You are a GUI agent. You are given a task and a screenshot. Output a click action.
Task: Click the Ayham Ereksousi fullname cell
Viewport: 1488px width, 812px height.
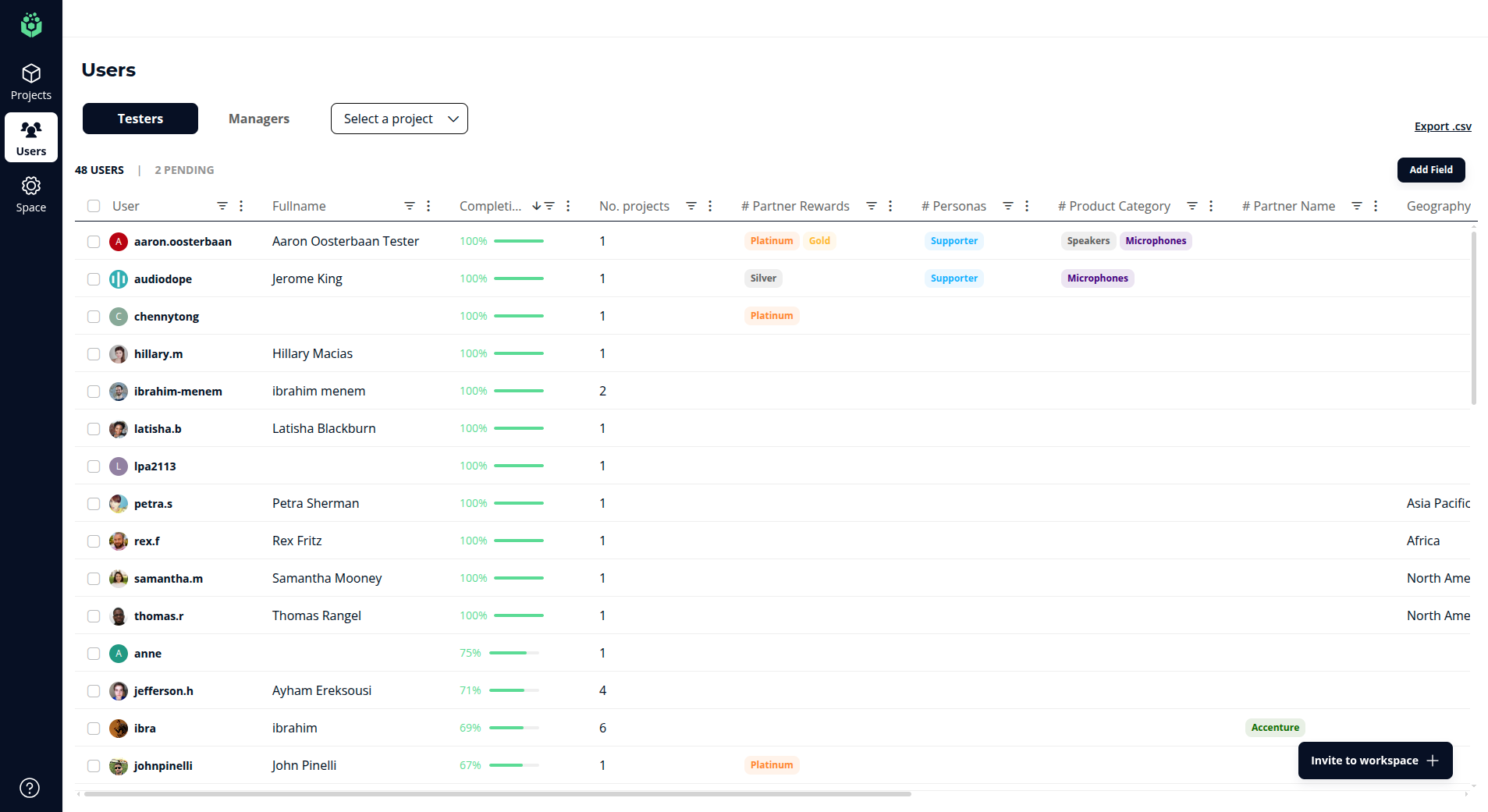coord(321,690)
